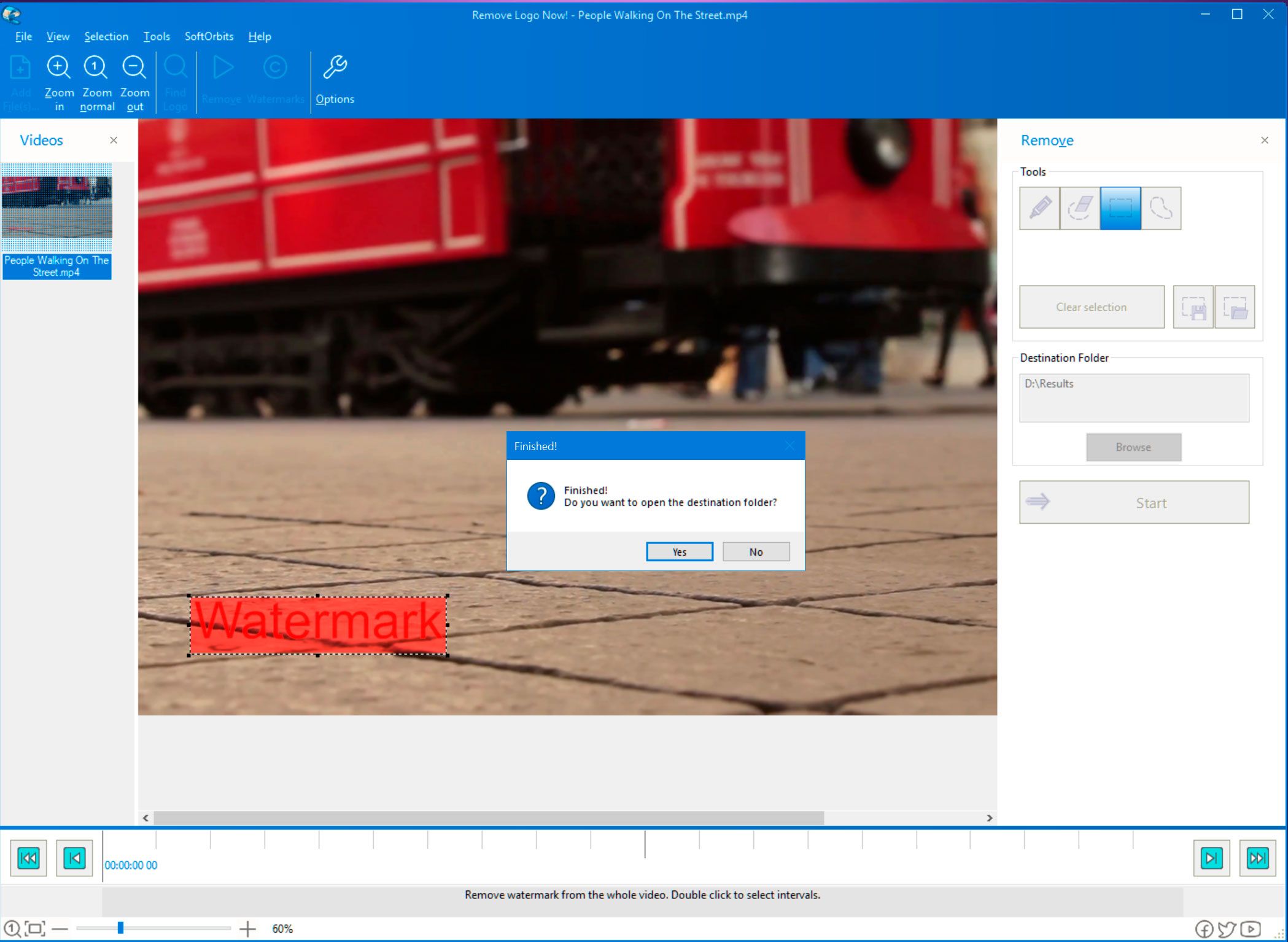Click the Clear selection button
1288x942 pixels.
click(x=1090, y=307)
